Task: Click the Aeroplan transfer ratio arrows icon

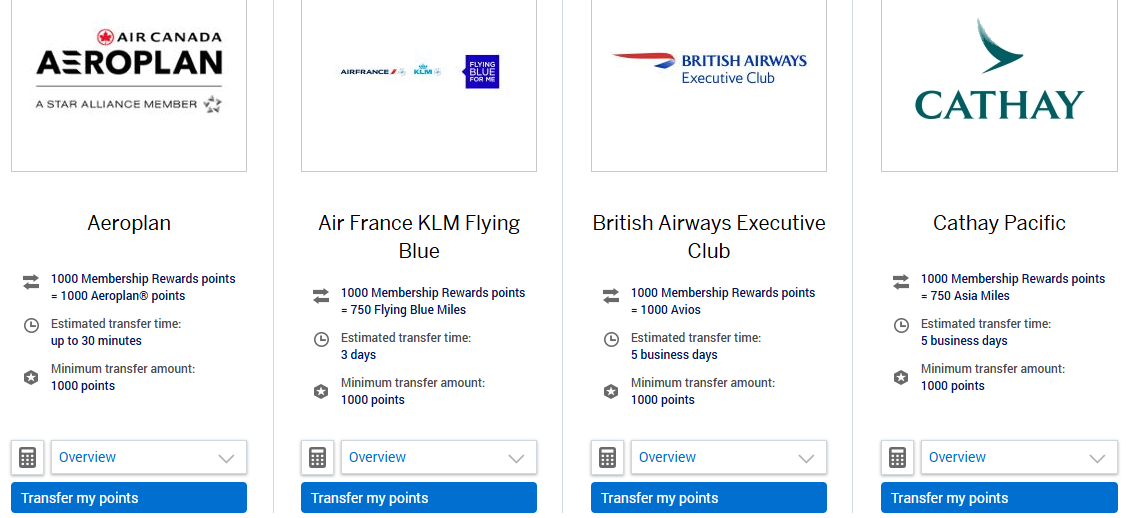Action: pyautogui.click(x=31, y=283)
